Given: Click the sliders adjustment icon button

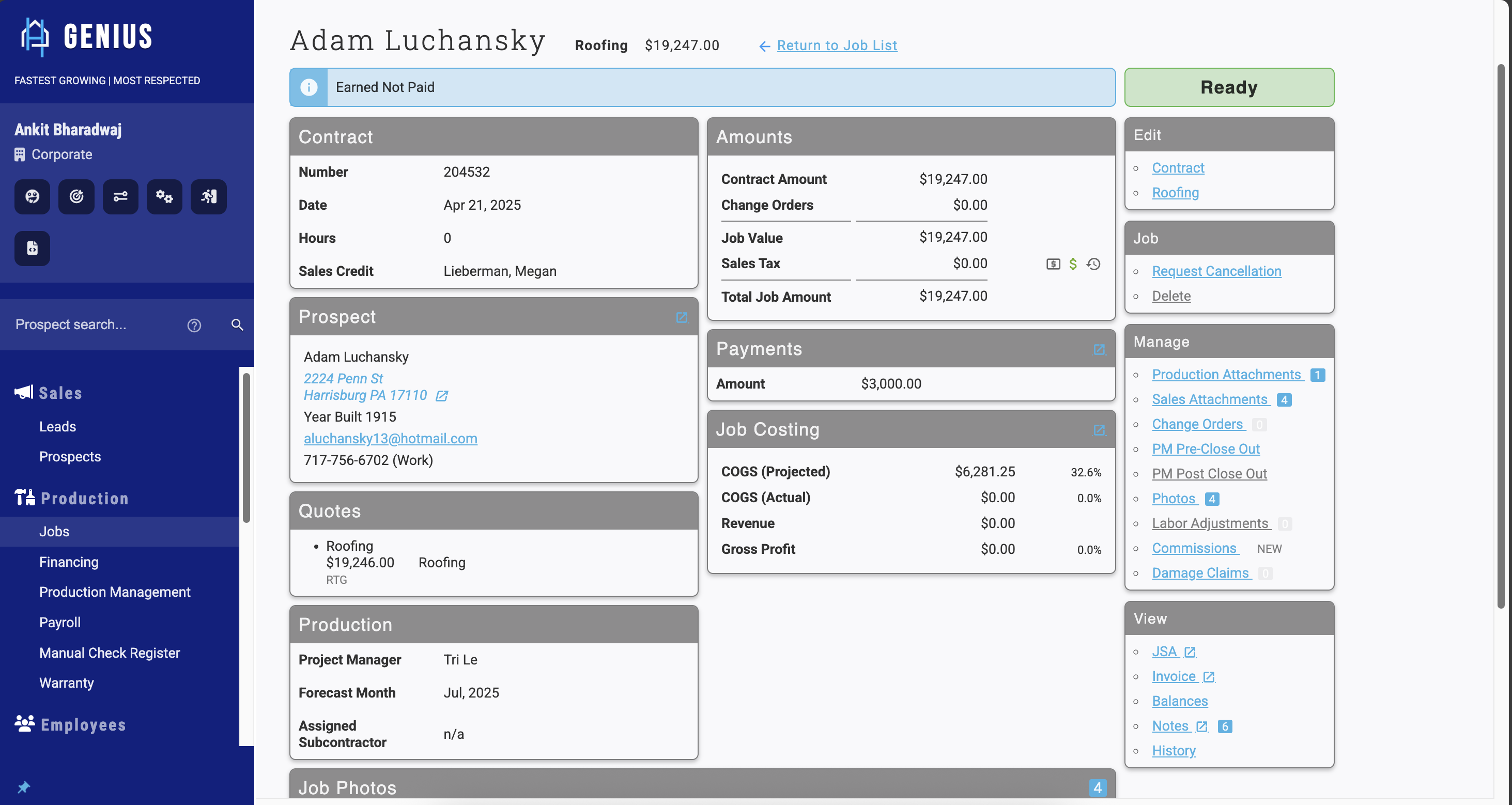Looking at the screenshot, I should [120, 196].
